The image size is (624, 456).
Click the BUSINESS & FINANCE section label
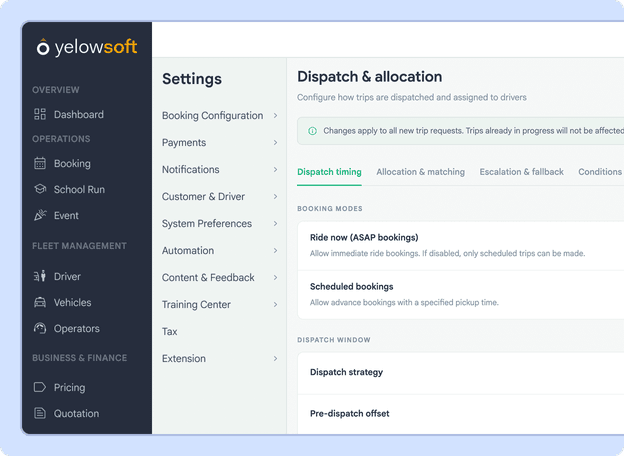(80, 358)
